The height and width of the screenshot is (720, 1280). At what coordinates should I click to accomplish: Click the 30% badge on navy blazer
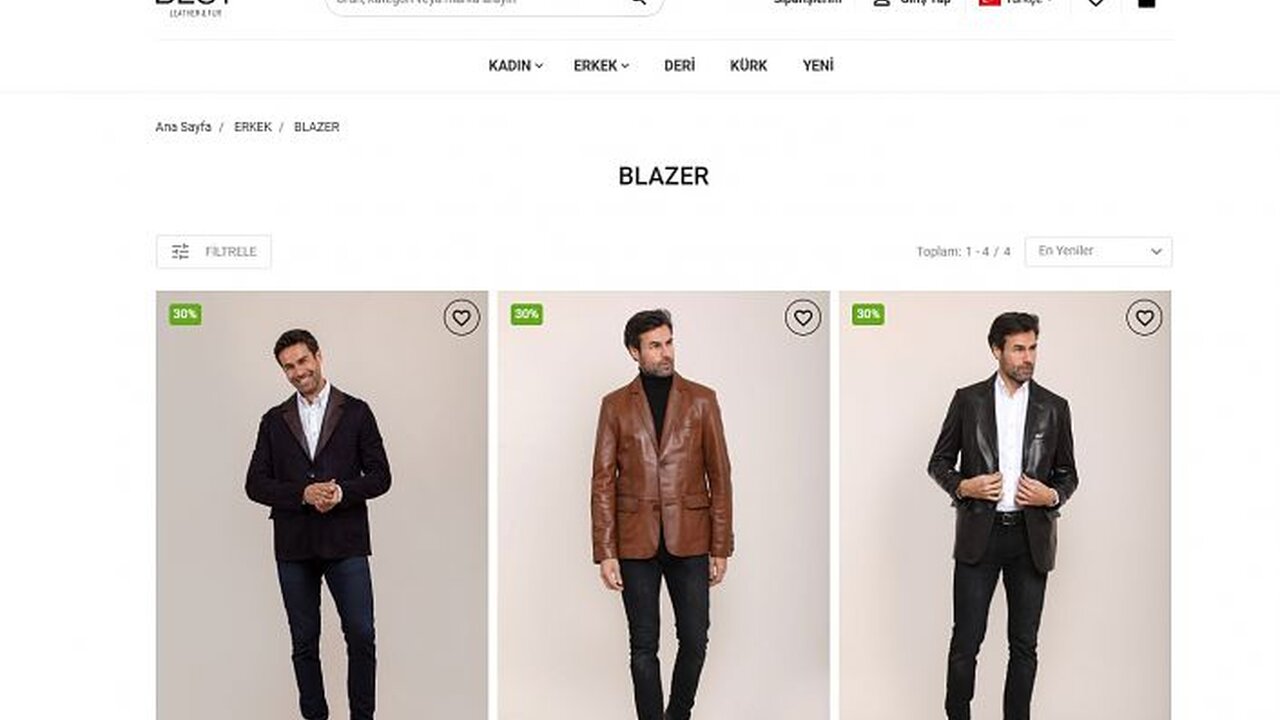(x=185, y=314)
